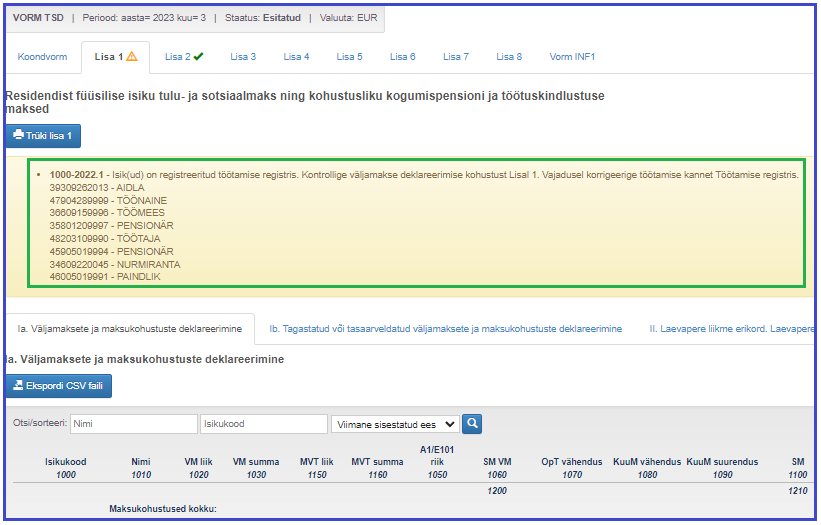Select Ia. Väljamaksete ja maksukohustuste deklareerimine subtab

pos(130,329)
